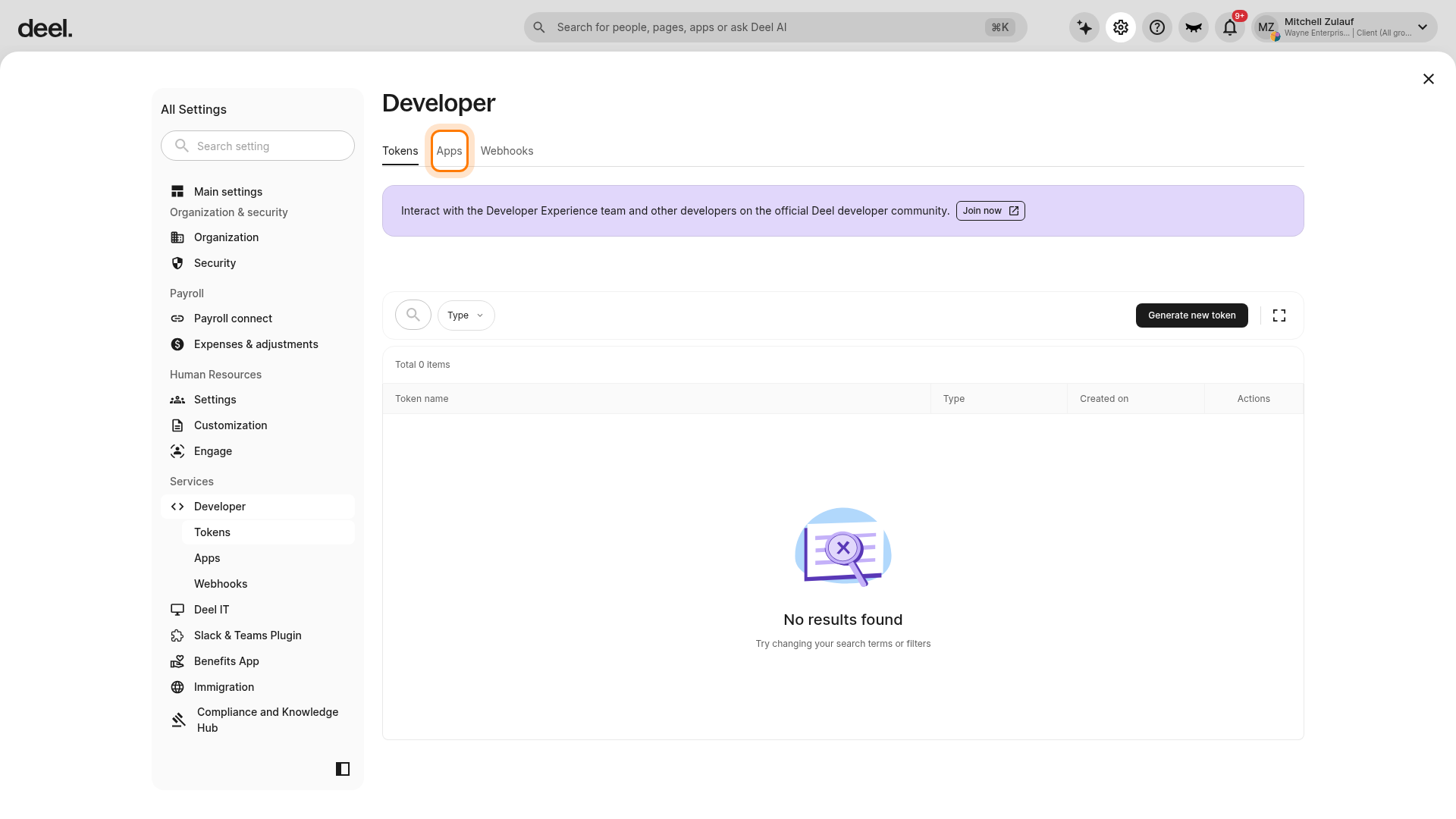Click the Developer code brackets icon
This screenshot has width=1456, height=819.
(x=177, y=507)
